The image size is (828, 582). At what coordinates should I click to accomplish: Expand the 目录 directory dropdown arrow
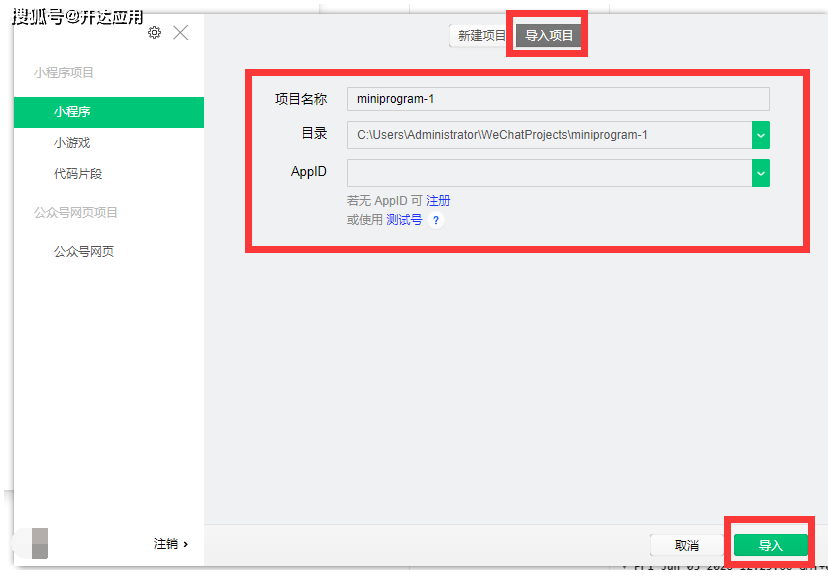click(x=761, y=135)
